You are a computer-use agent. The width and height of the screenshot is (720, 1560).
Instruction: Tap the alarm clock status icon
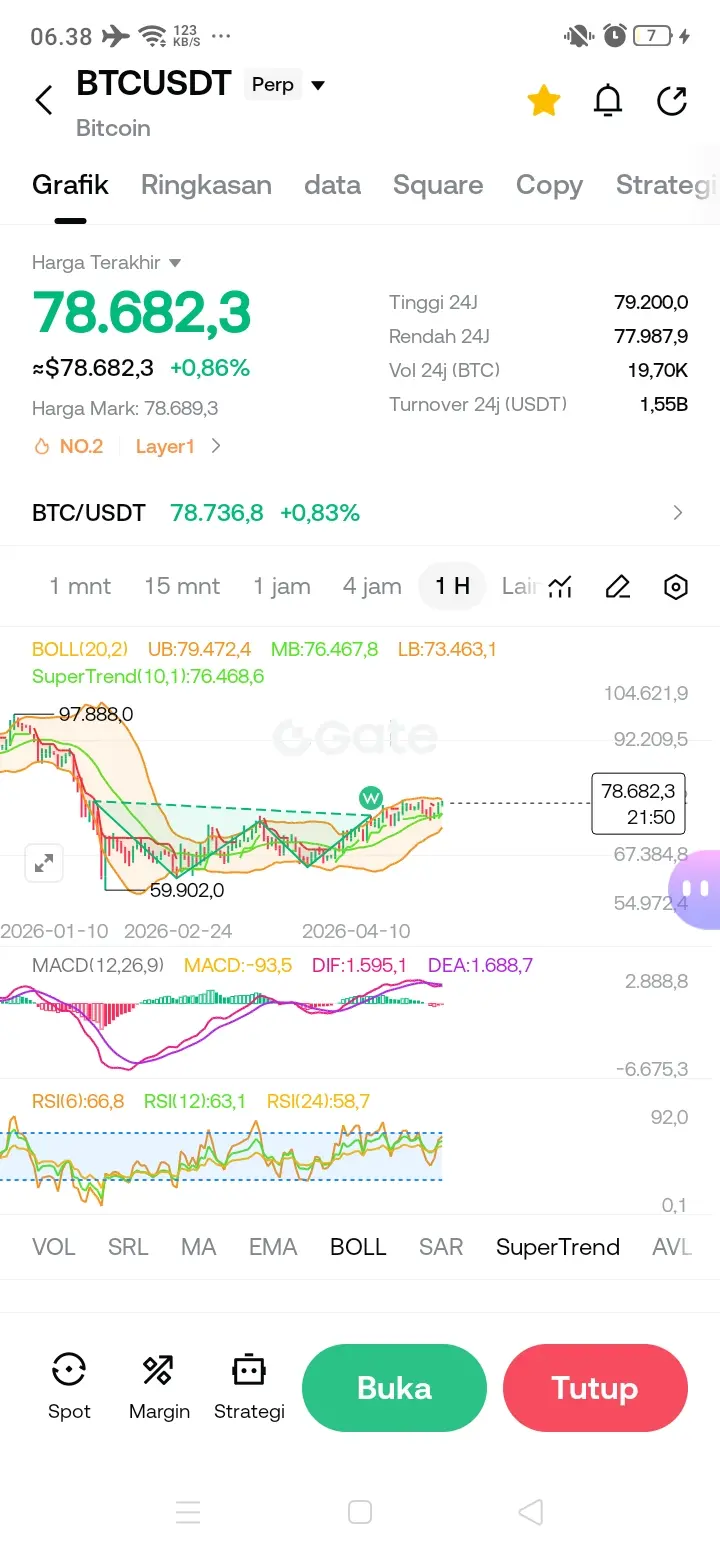615,36
